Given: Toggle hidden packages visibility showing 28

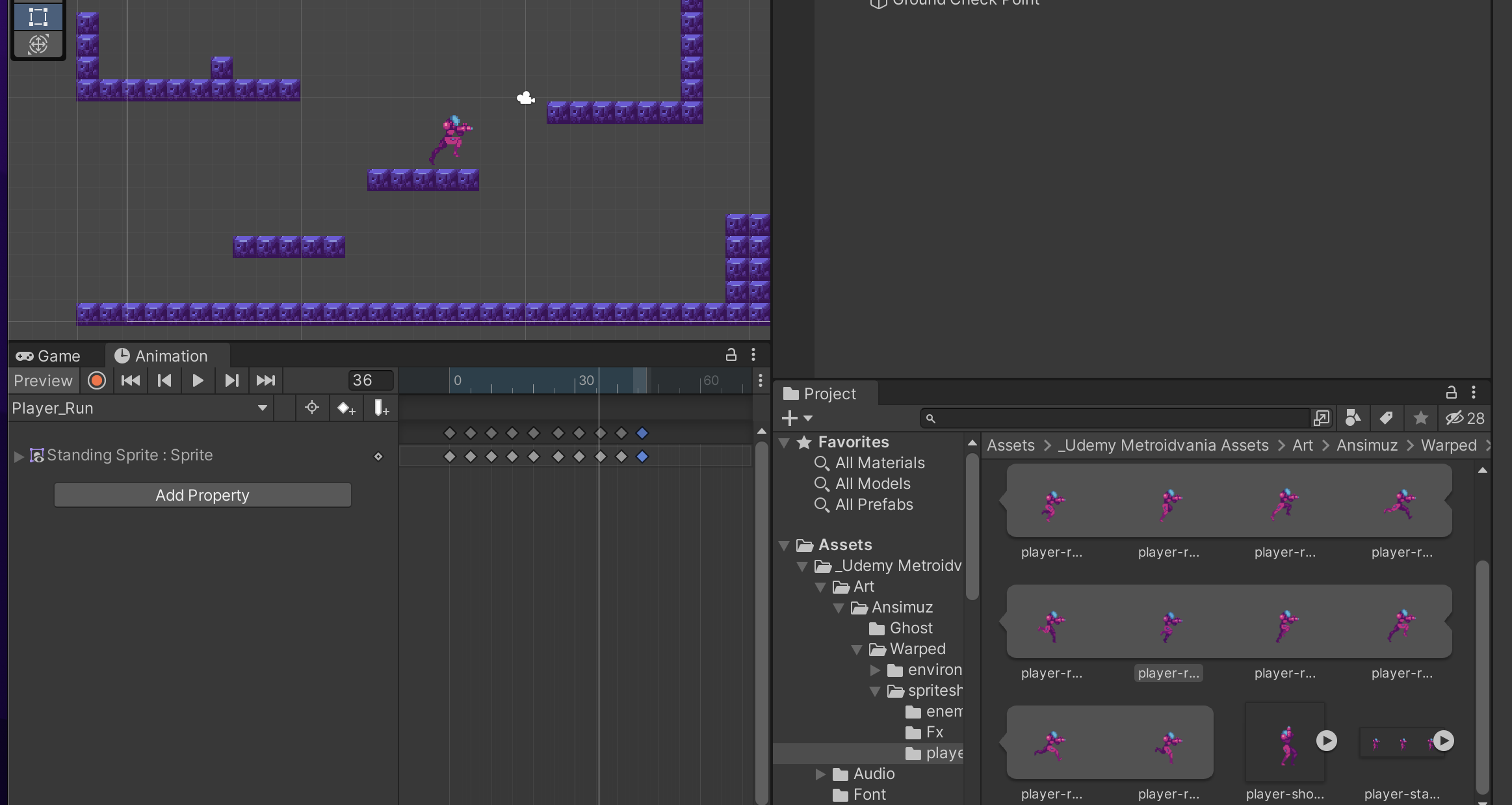Looking at the screenshot, I should 1465,418.
